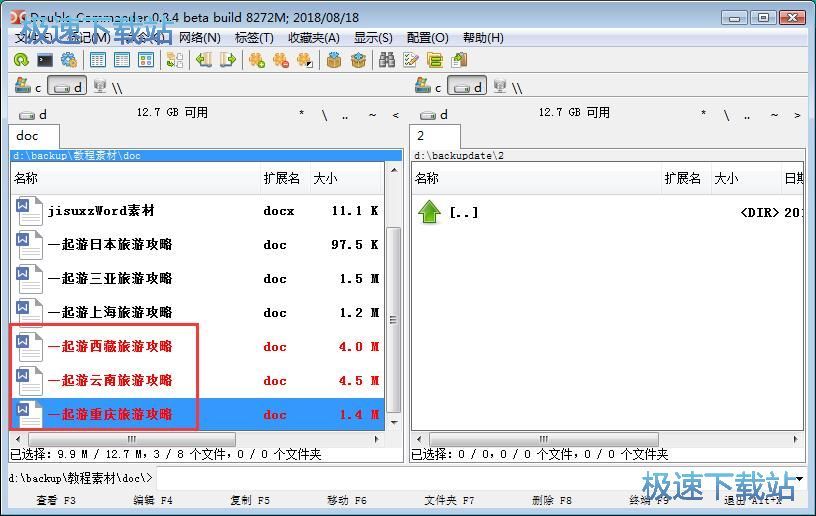Click the synchronize directories toolbar icon
The width and height of the screenshot is (816, 516).
click(435, 60)
